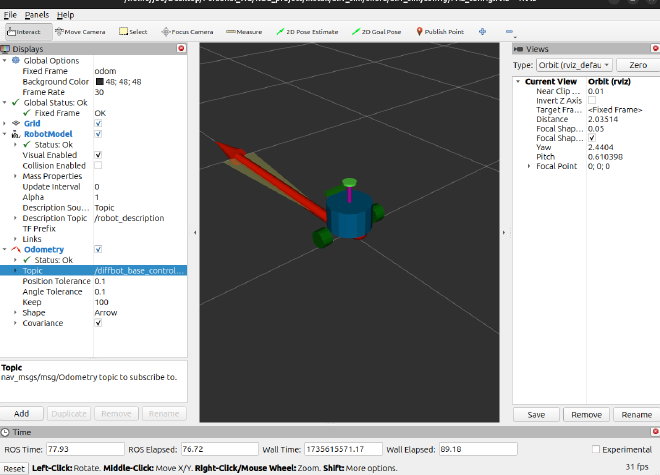Open the view Type dropdown
660x475 pixels.
(x=574, y=65)
